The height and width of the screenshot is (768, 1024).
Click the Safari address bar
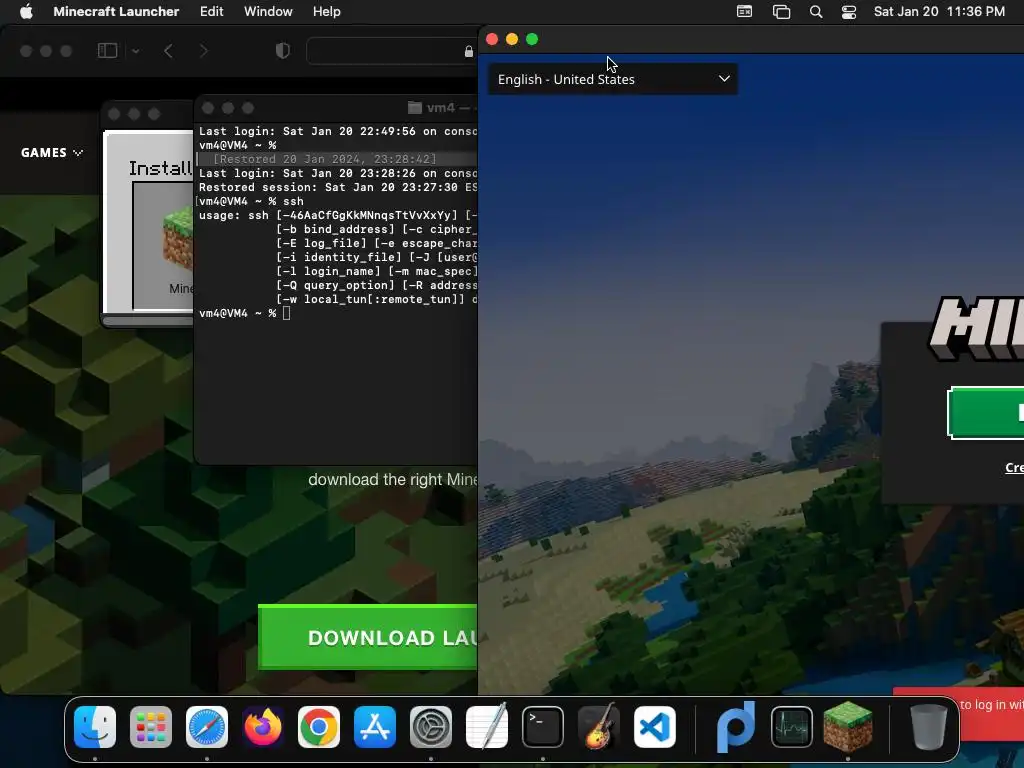click(392, 51)
